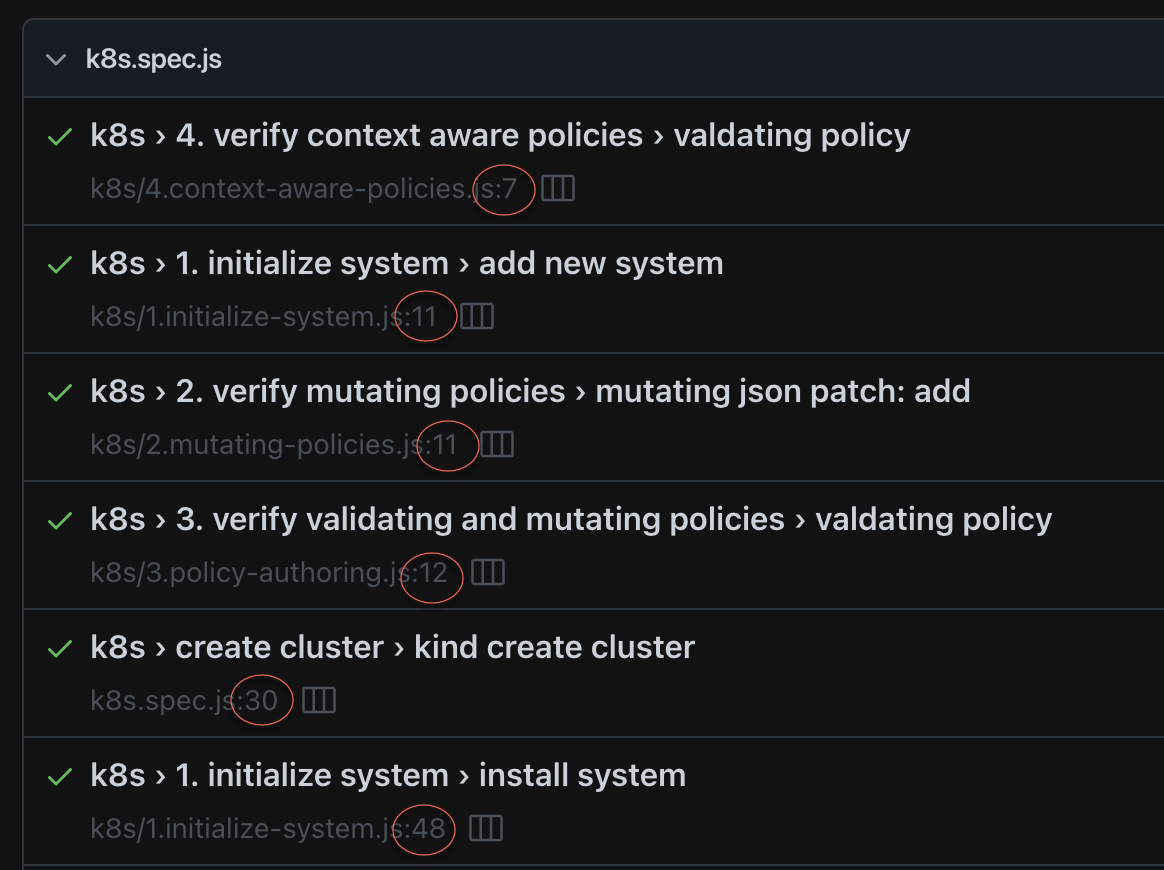Open the source view icon for 4.context-aware-policies.js
This screenshot has width=1164, height=870.
(x=558, y=189)
